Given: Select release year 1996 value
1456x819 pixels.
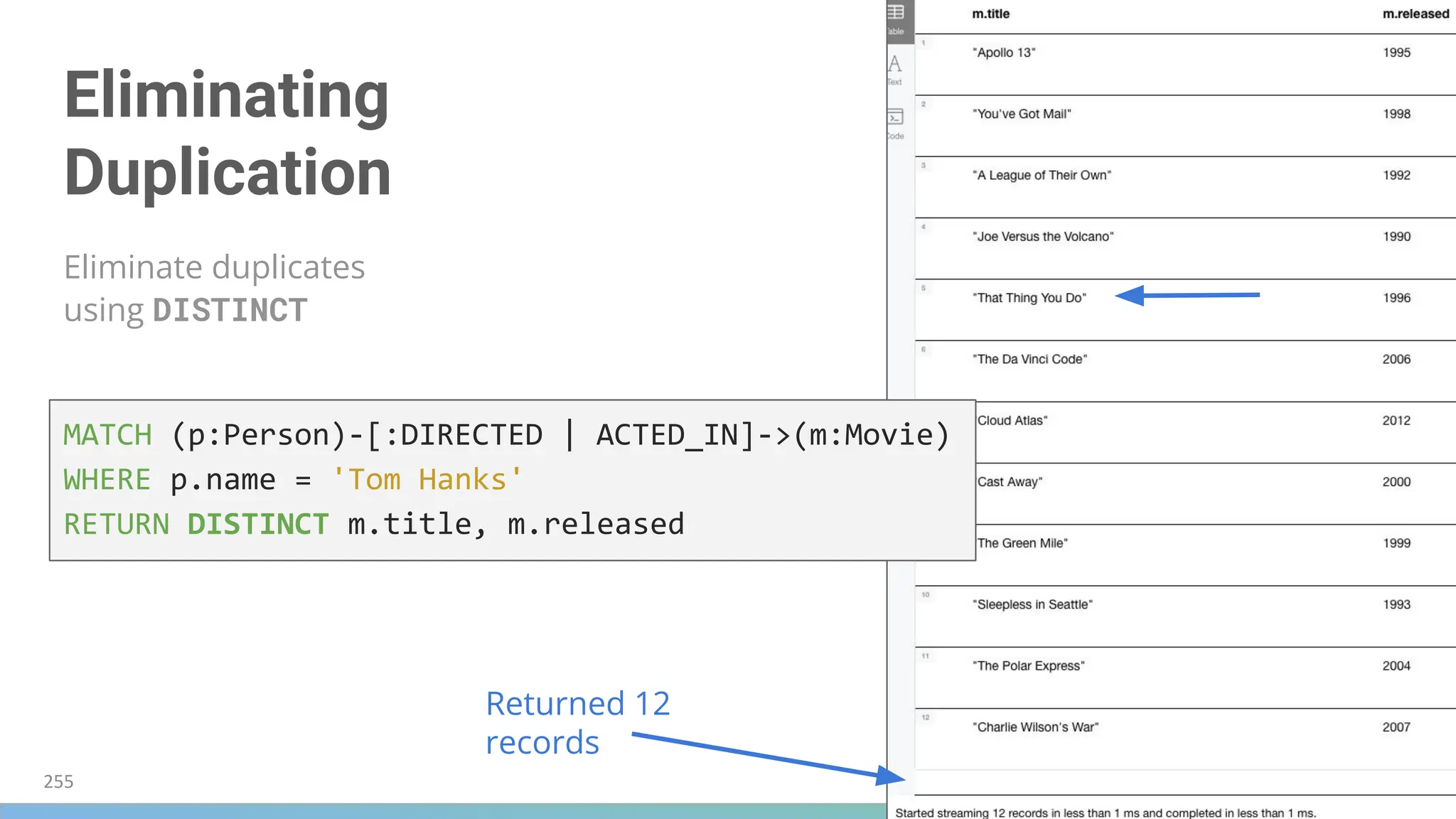Looking at the screenshot, I should click(1396, 298).
